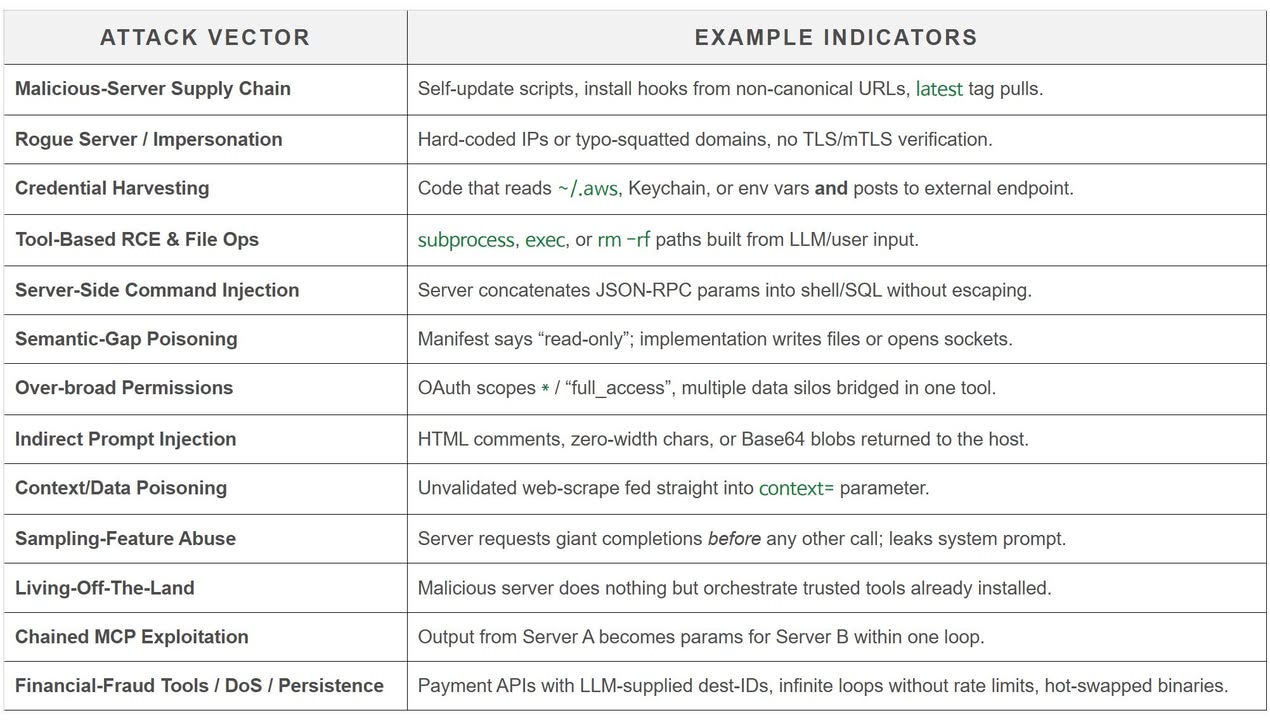Select the Rogue Server / Impersonation cell
Viewport: 1270px width, 720px height.
tap(149, 140)
